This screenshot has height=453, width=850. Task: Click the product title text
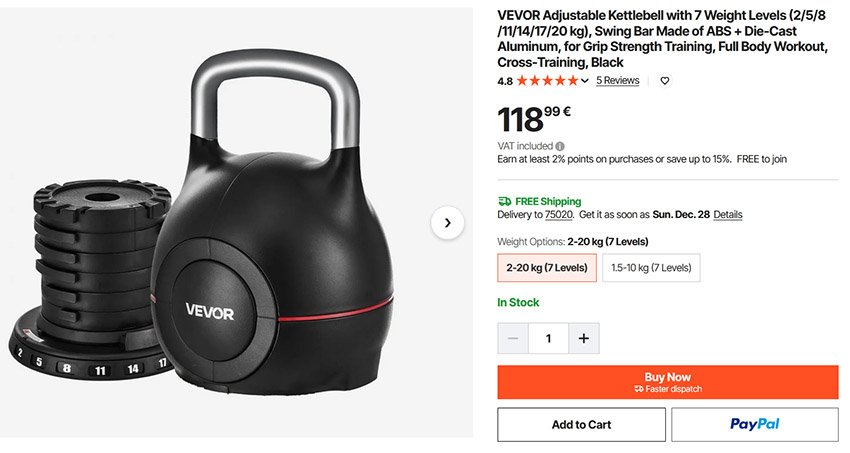click(662, 39)
